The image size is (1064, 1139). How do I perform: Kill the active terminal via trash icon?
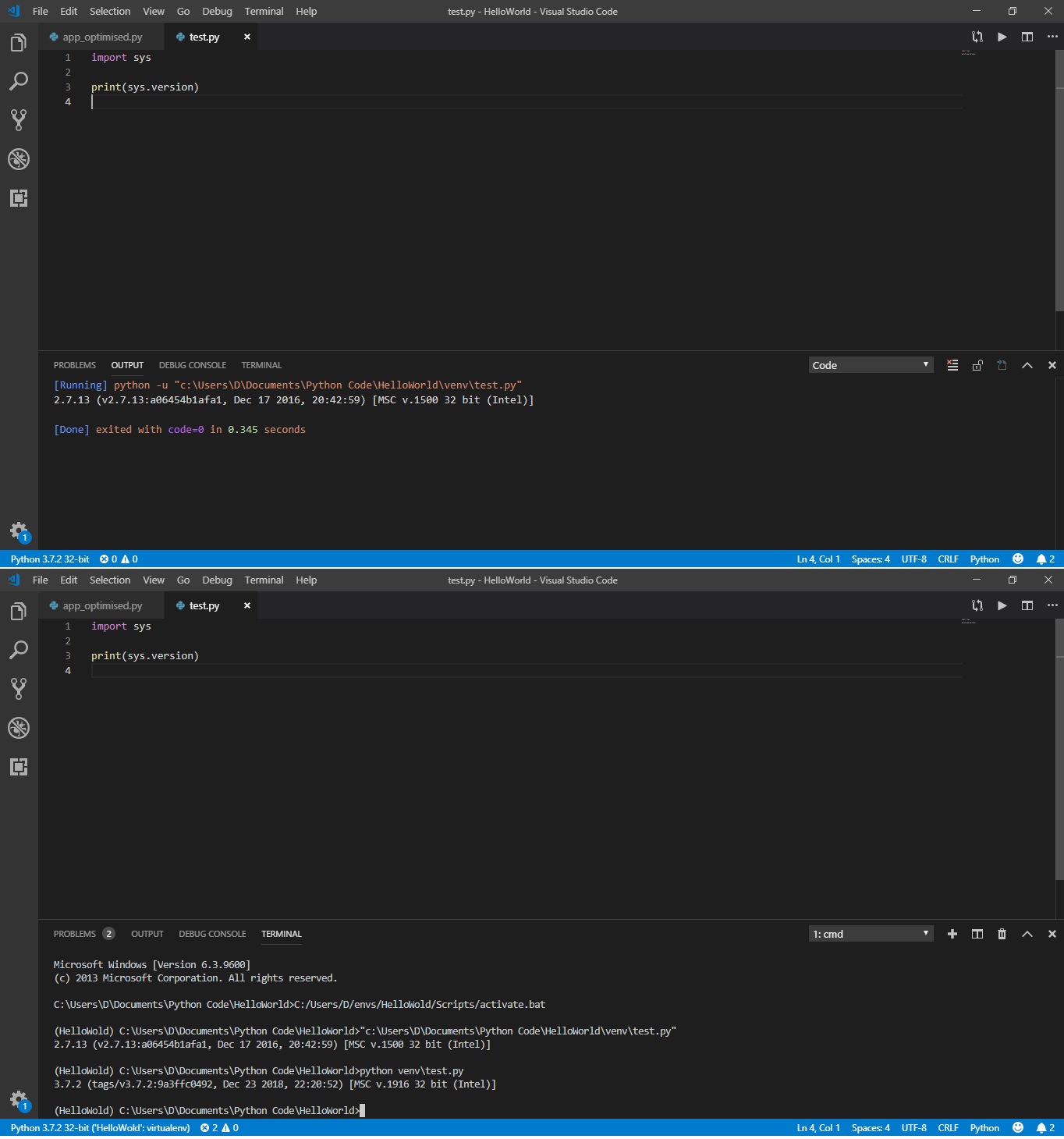1002,933
